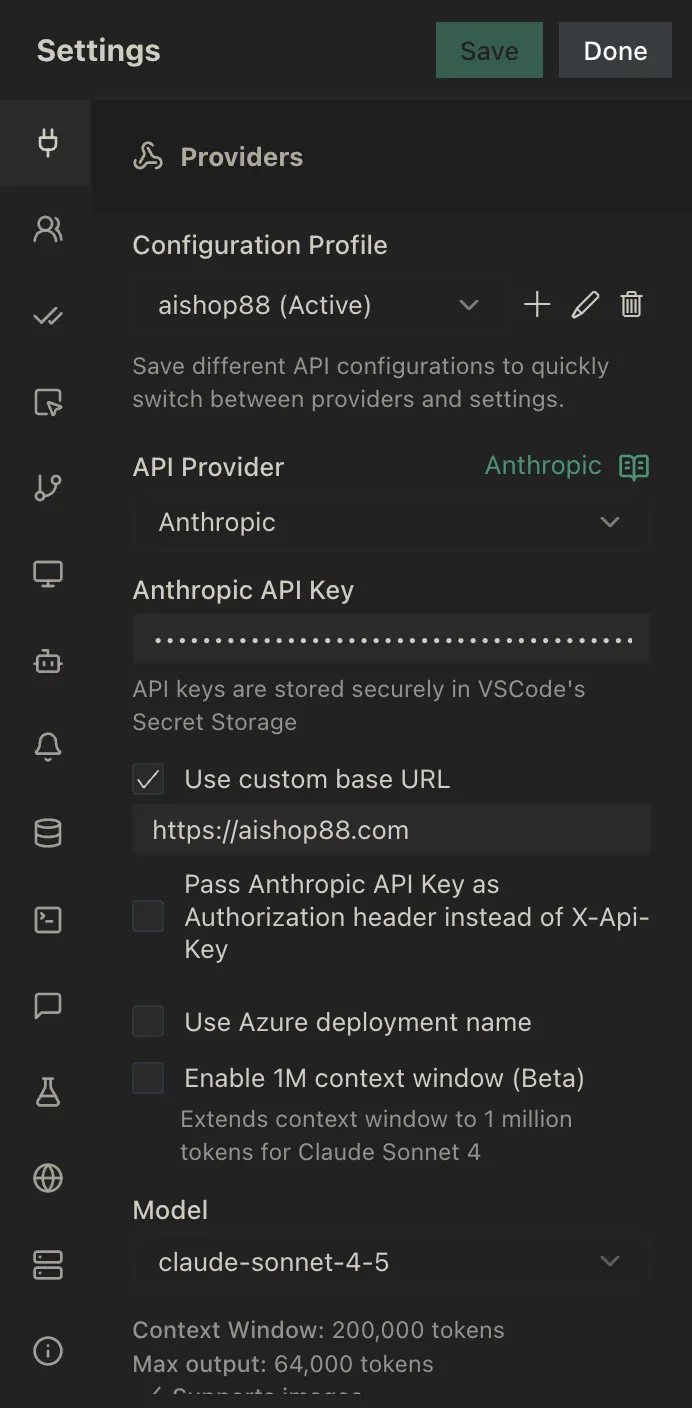Open browser settings with monitor icon
The width and height of the screenshot is (692, 1408).
[x=46, y=573]
